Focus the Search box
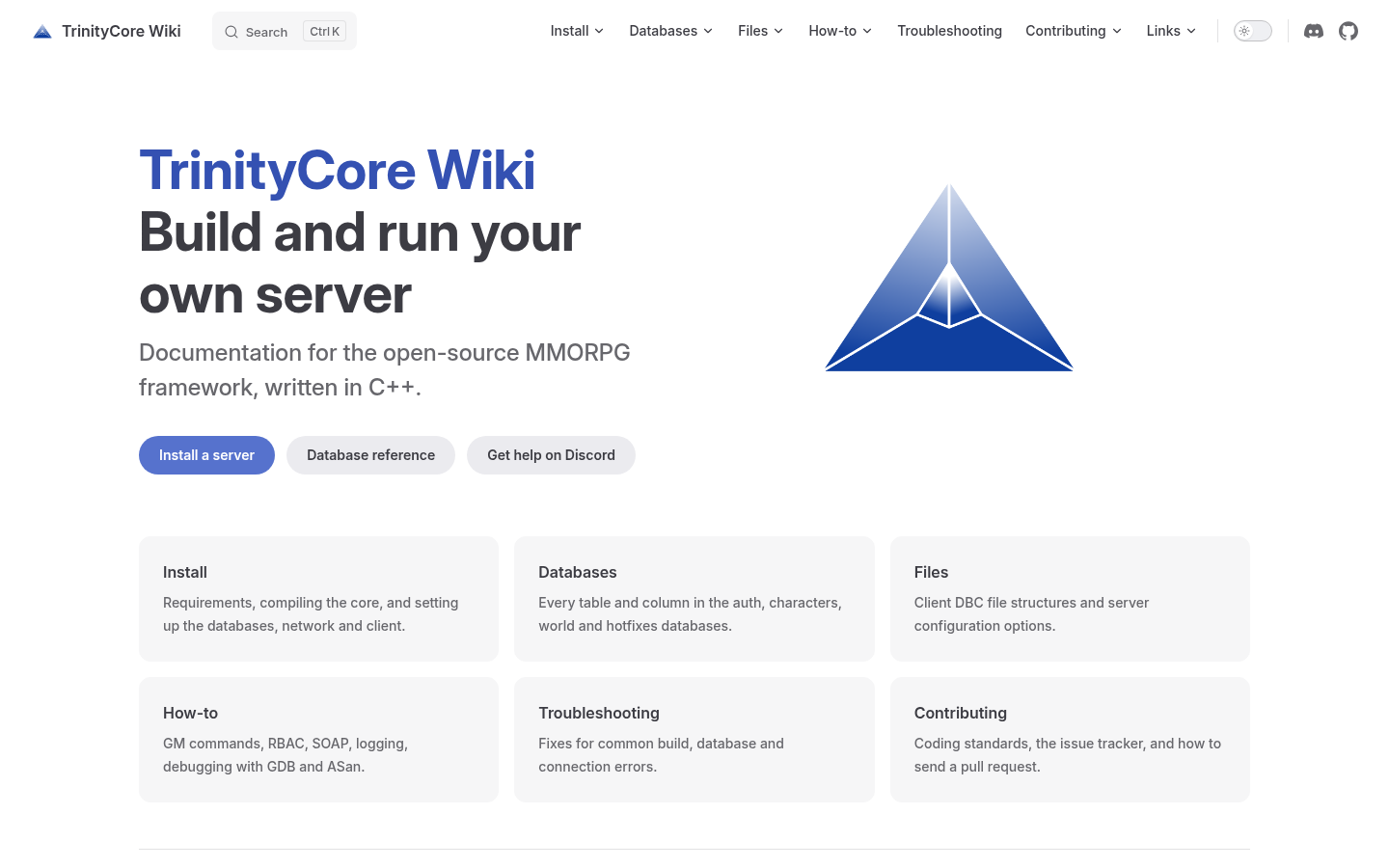This screenshot has width=1389, height=868. coord(285,31)
